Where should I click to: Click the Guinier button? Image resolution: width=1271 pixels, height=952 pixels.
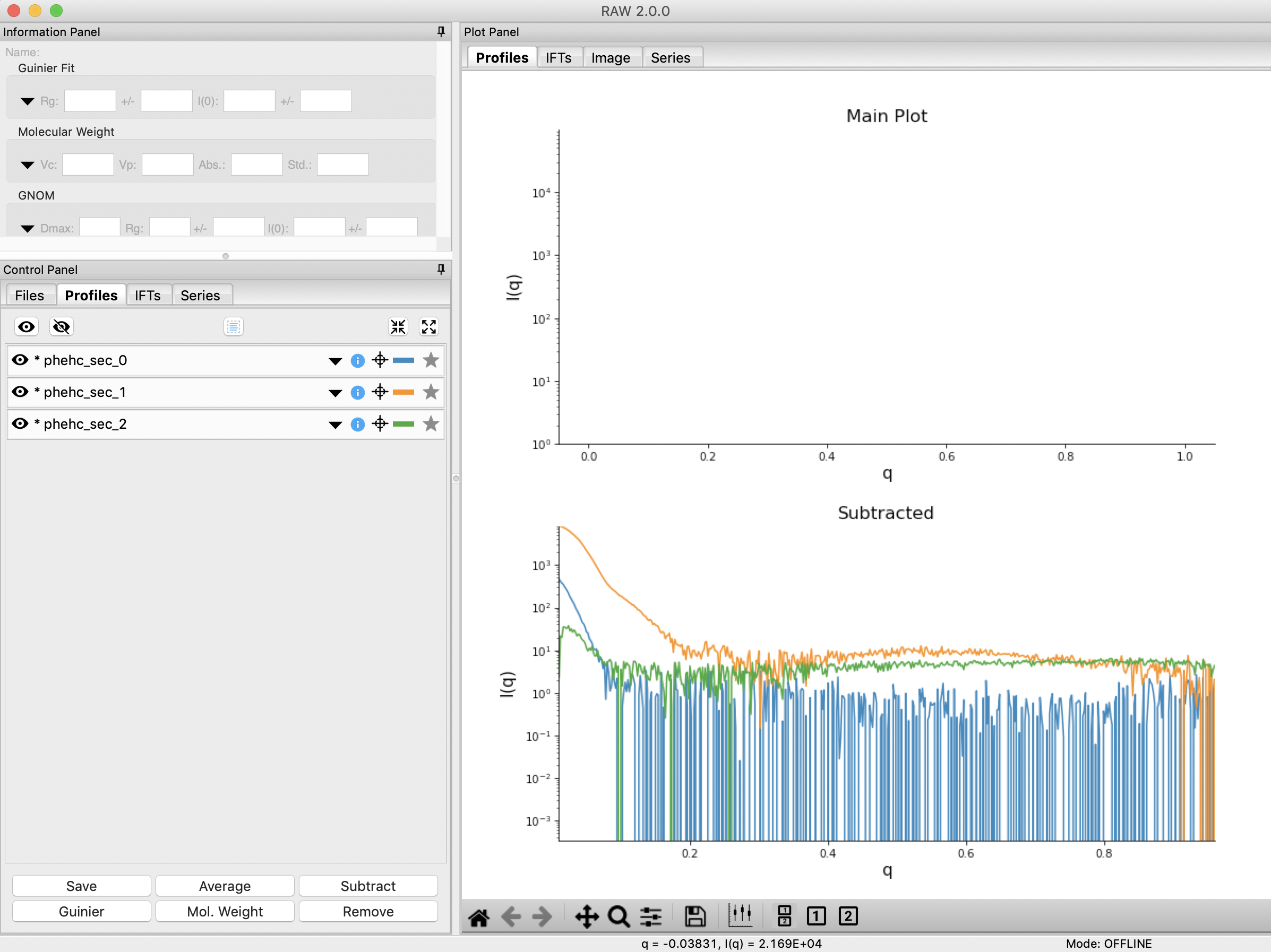81,911
